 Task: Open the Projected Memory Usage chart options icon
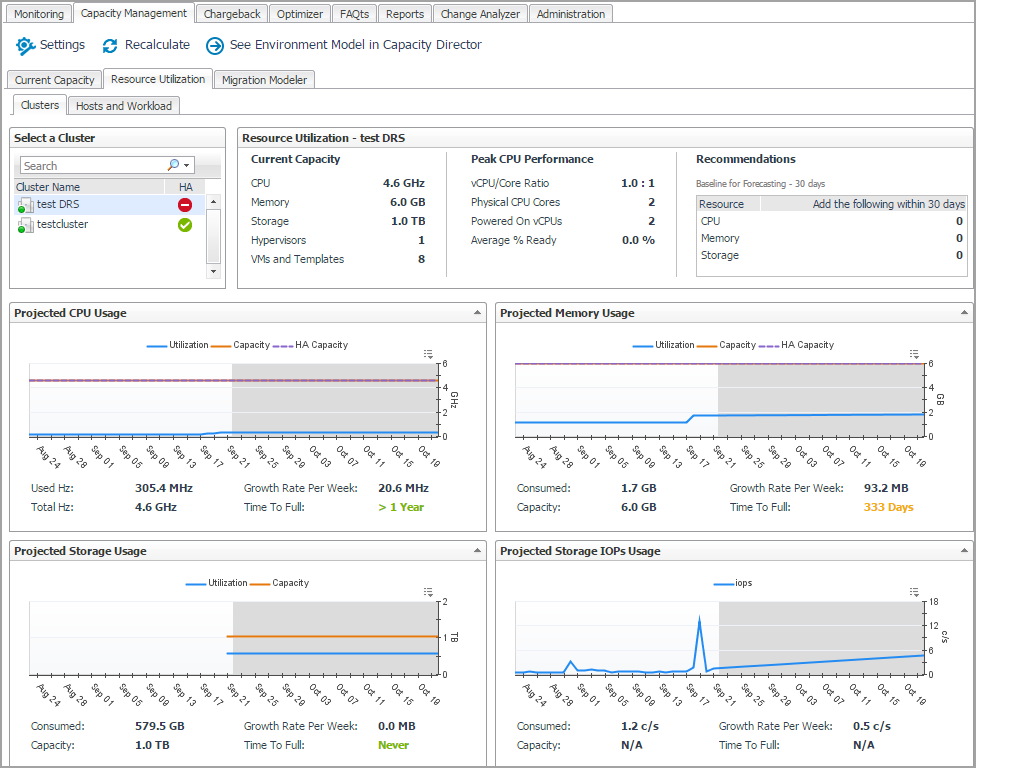pyautogui.click(x=914, y=354)
